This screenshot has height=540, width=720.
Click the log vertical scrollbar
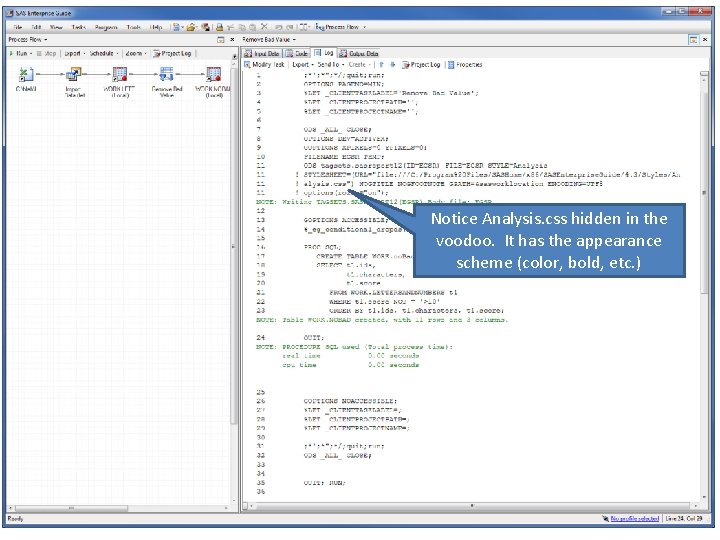point(704,285)
